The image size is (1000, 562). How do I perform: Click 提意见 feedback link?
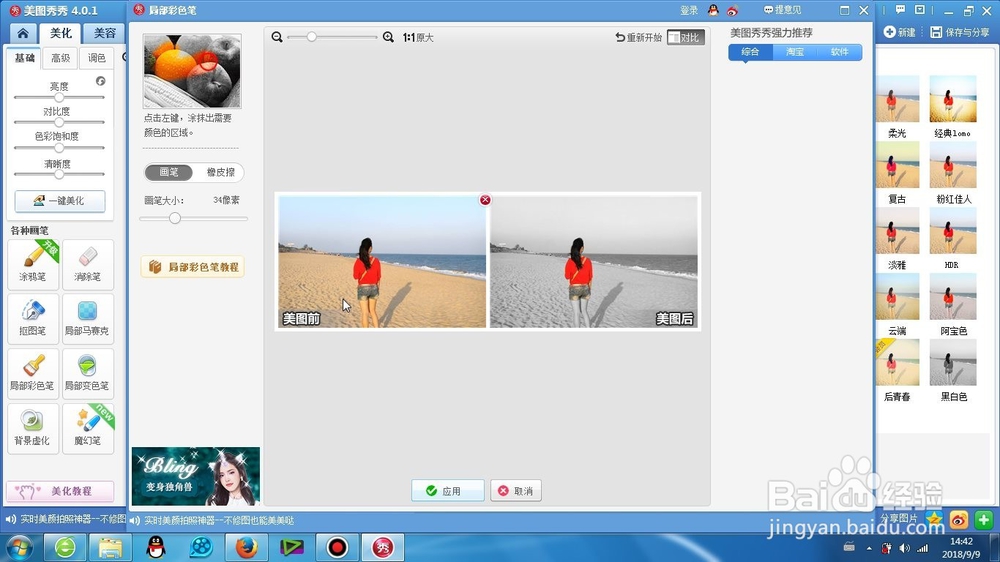[x=783, y=10]
